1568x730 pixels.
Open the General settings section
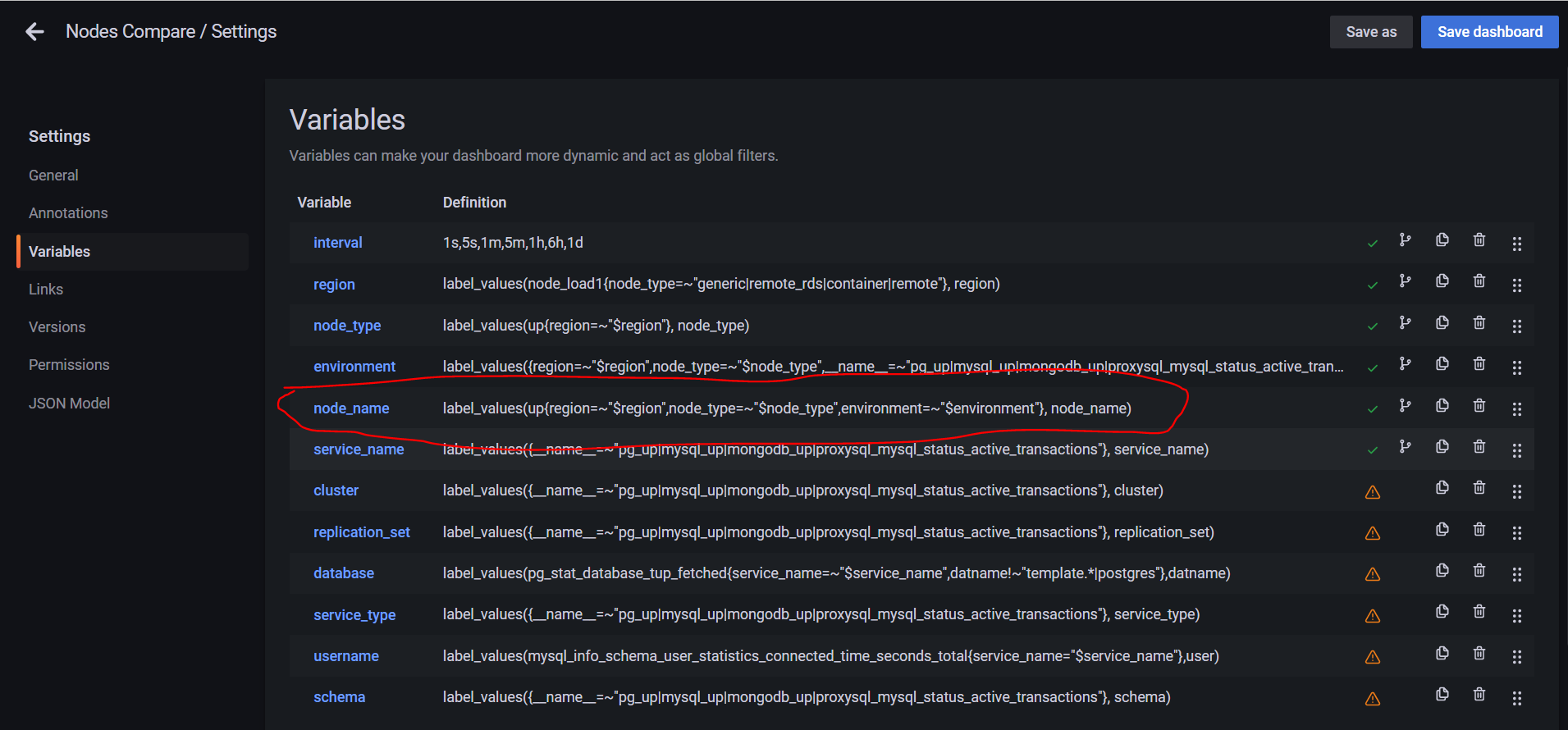point(53,176)
